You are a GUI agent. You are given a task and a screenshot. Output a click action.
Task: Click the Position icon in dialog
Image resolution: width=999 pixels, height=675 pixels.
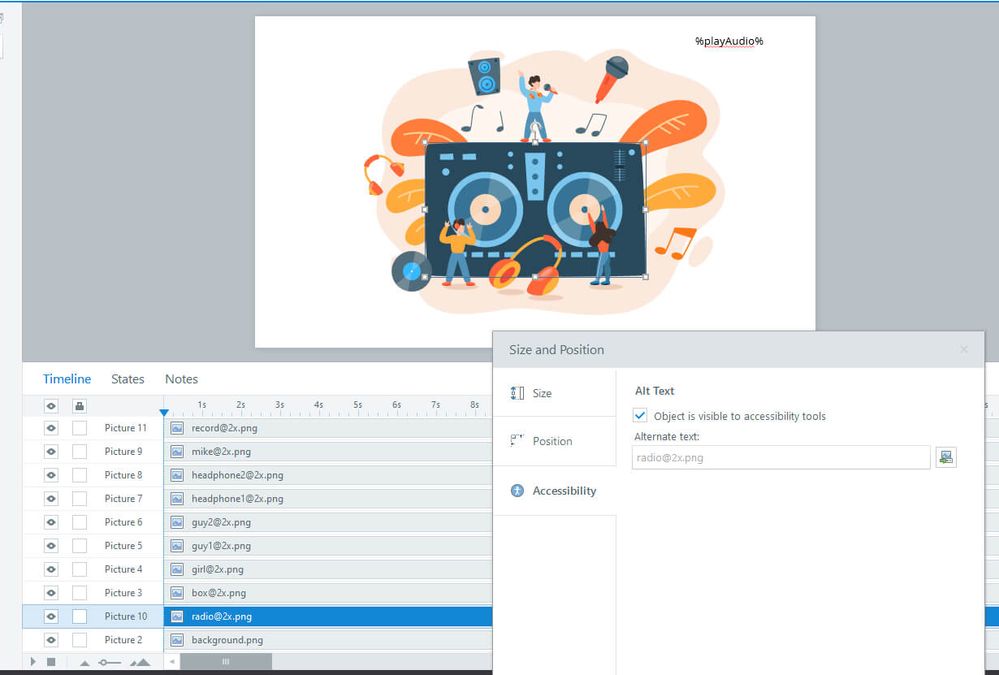517,440
